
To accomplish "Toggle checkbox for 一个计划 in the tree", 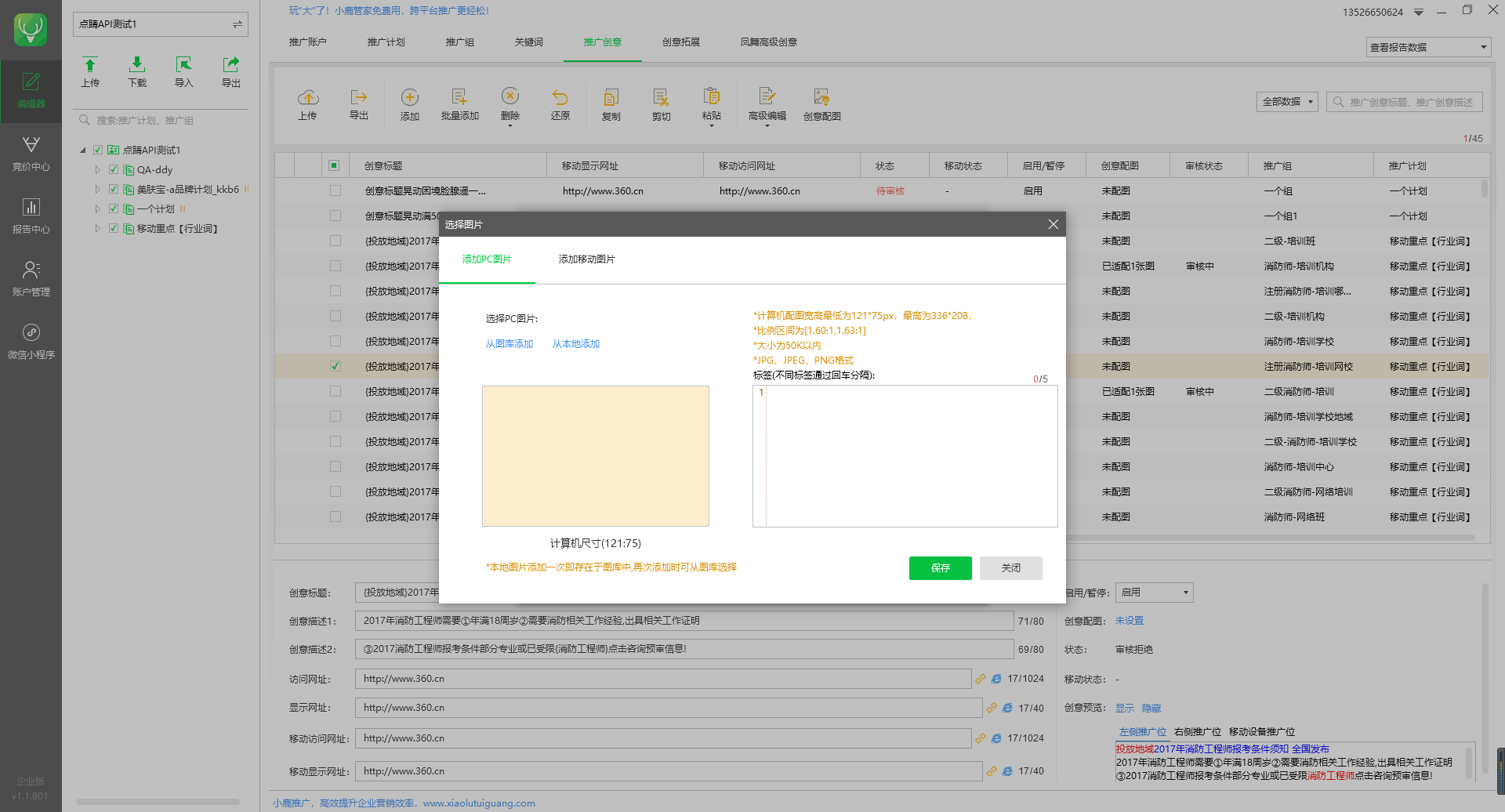I will [114, 208].
